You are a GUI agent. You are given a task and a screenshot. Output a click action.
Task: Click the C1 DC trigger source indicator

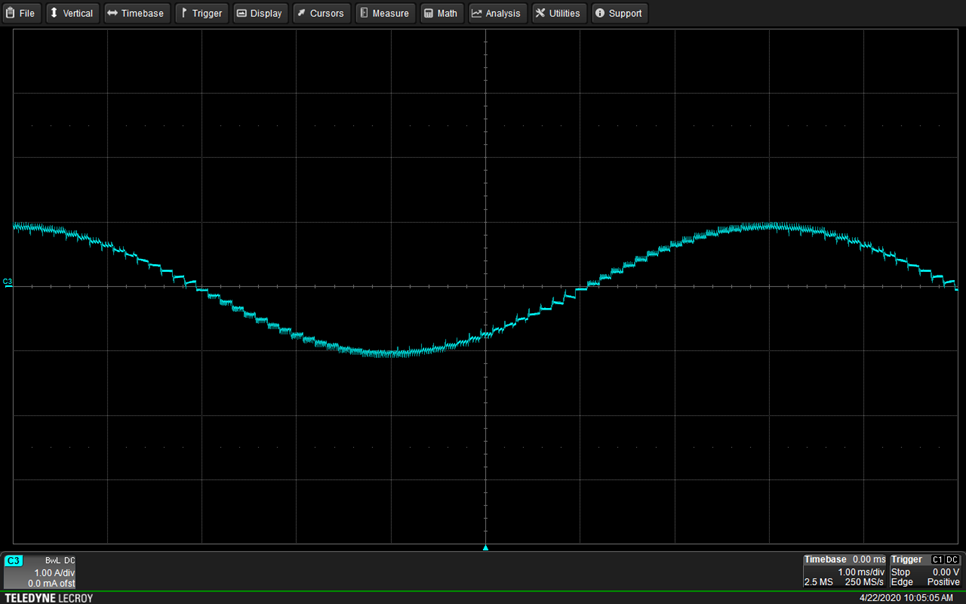click(945, 560)
